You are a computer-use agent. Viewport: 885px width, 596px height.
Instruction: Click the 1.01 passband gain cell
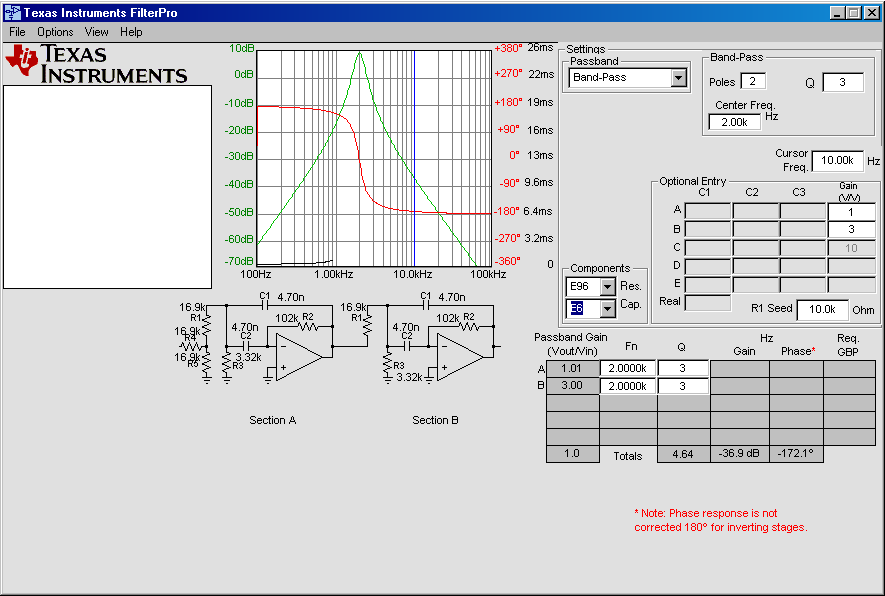click(x=572, y=369)
